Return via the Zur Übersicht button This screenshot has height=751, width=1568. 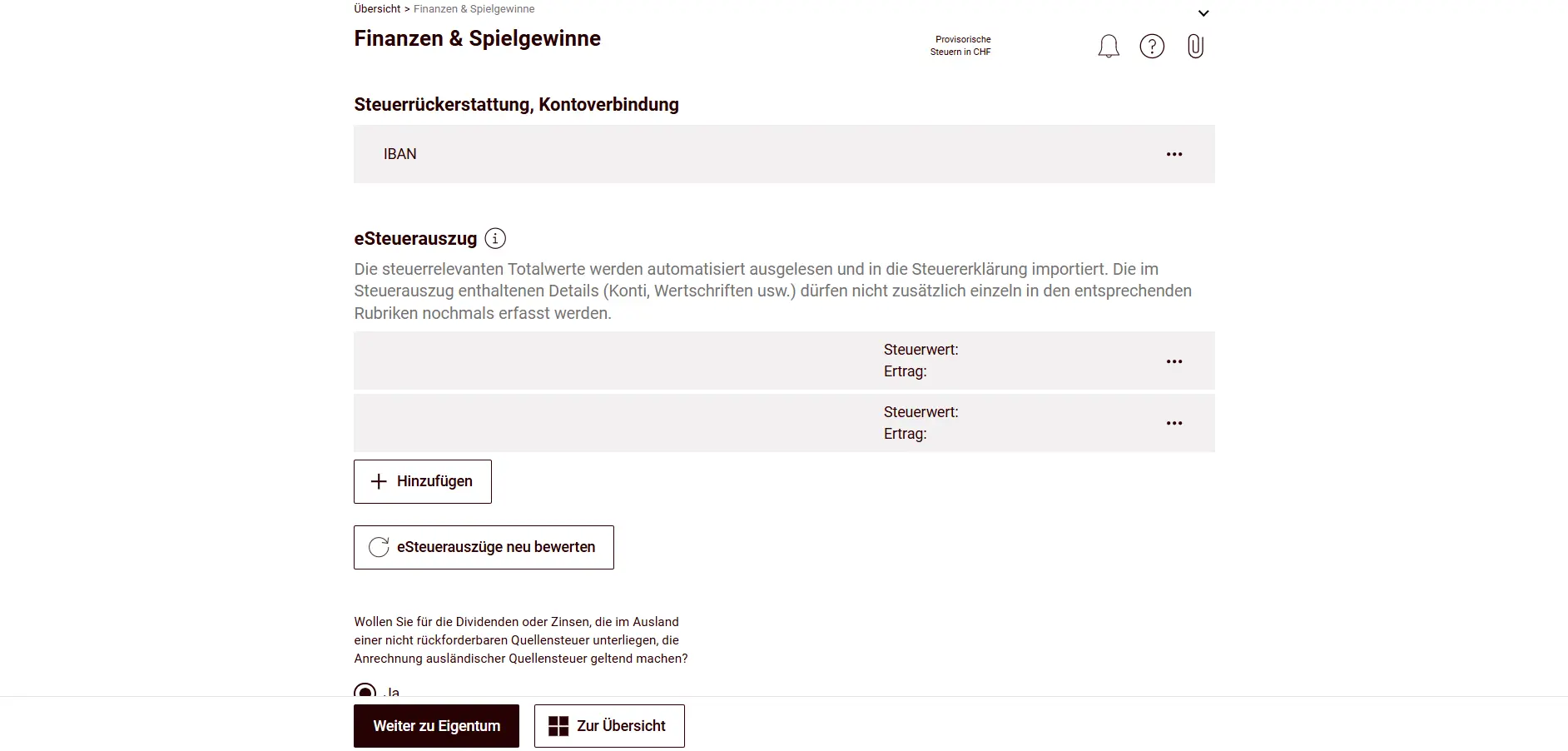(x=609, y=726)
